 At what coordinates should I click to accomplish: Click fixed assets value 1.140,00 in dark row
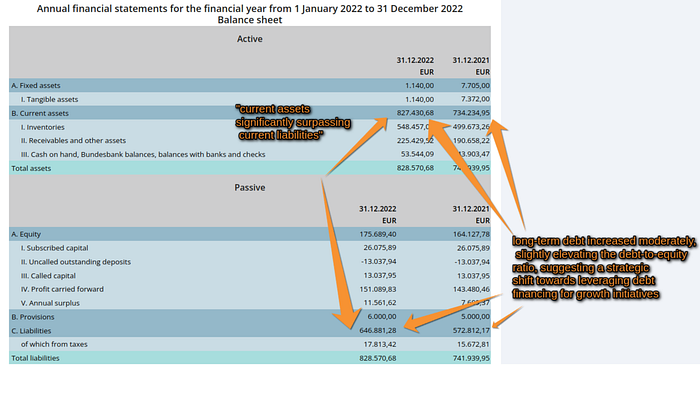419,85
